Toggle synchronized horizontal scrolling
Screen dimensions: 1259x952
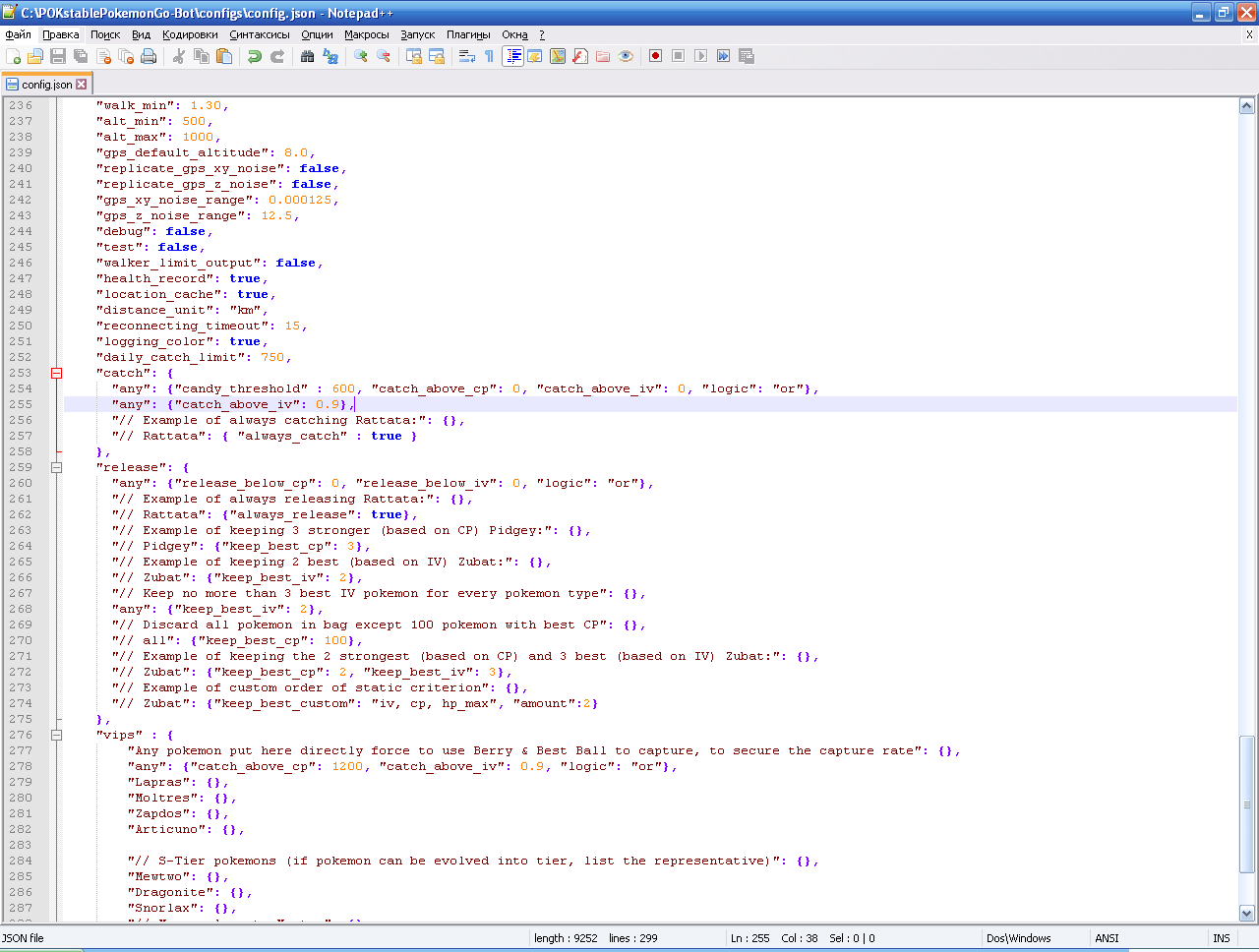[437, 56]
